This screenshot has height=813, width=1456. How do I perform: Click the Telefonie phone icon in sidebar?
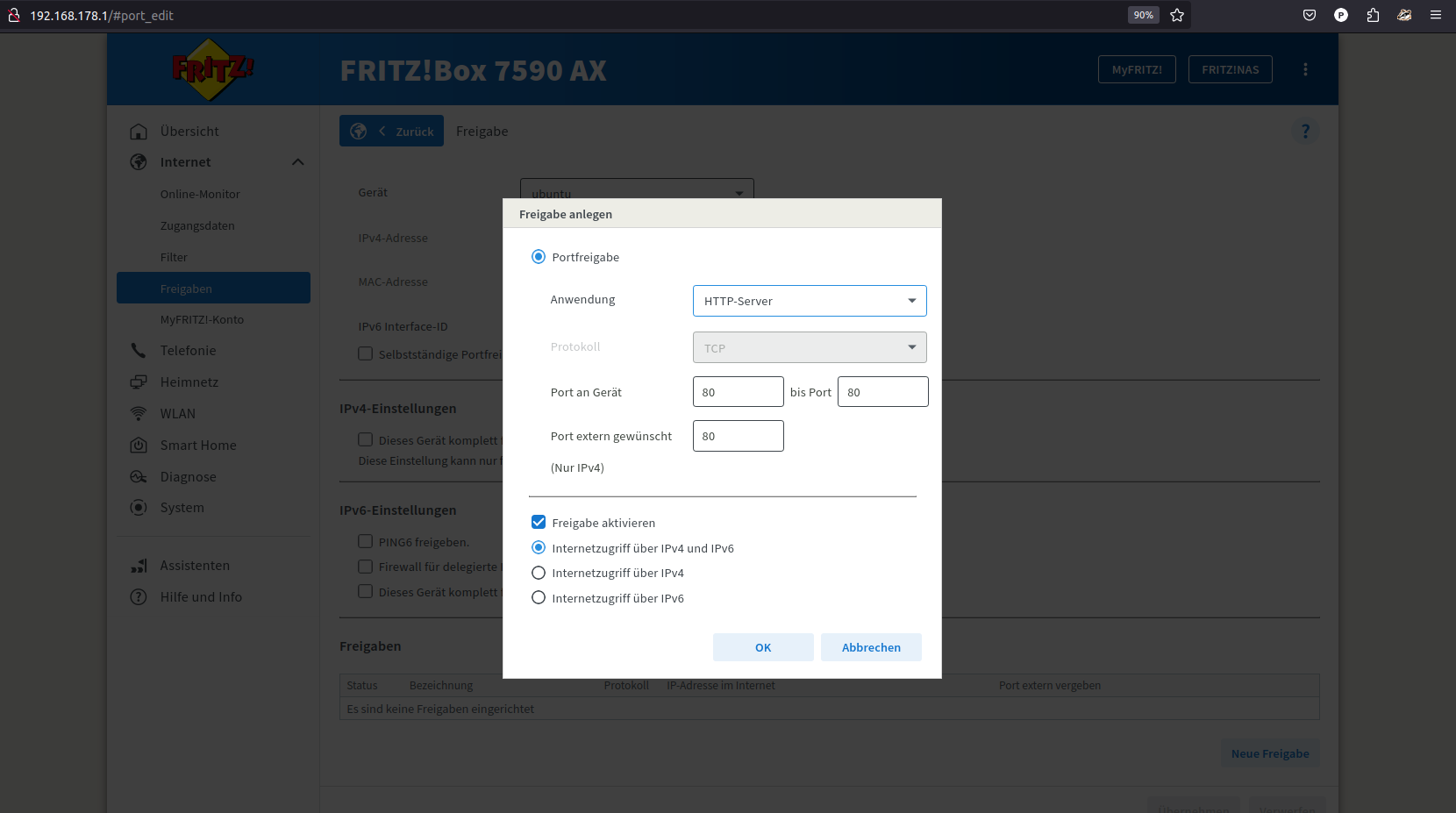(139, 351)
